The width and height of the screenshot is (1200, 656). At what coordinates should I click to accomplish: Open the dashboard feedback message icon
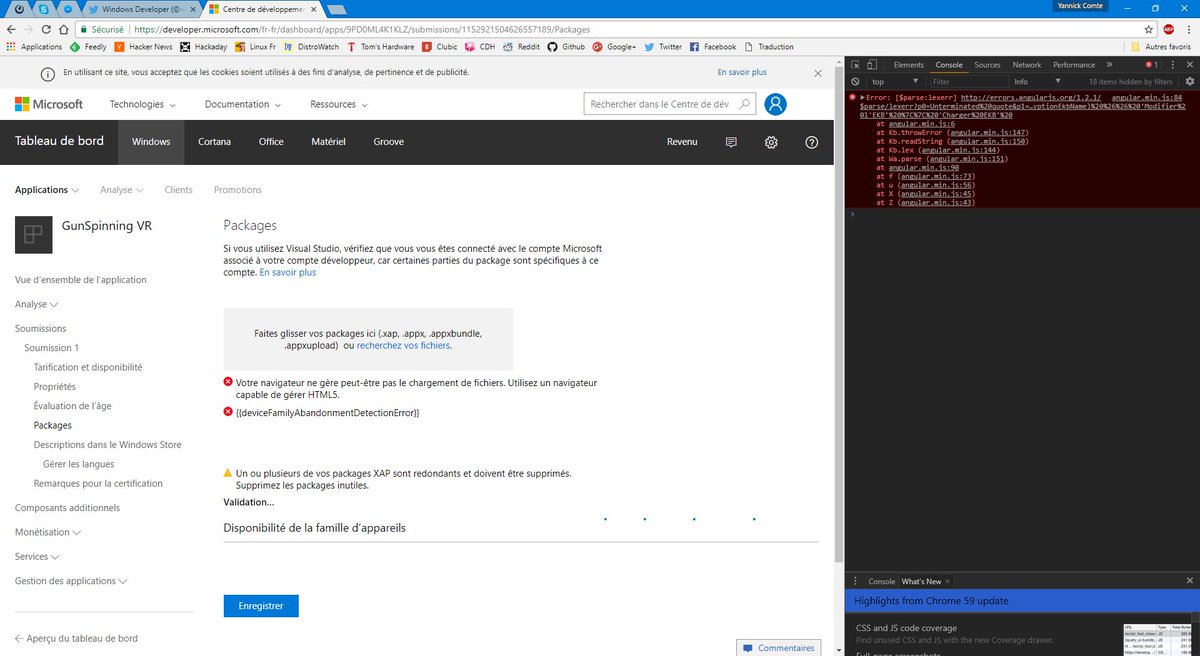pos(731,142)
